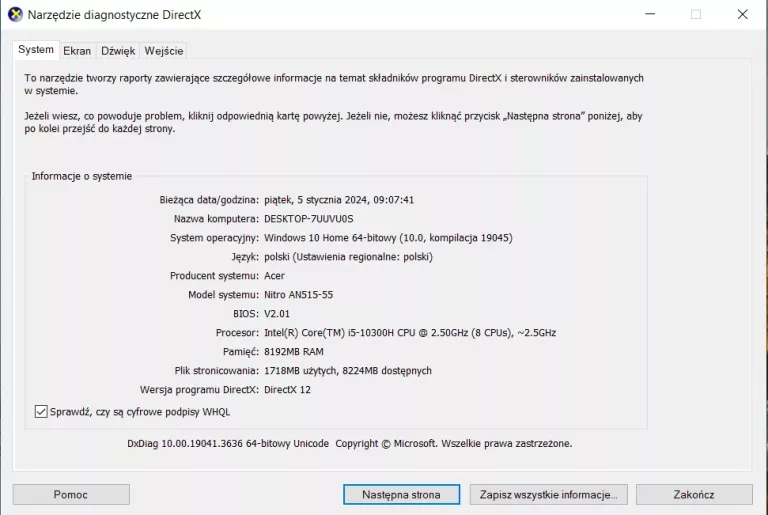Viewport: 768px width, 515px height.
Task: Click the language value polski
Action: [x=348, y=257]
